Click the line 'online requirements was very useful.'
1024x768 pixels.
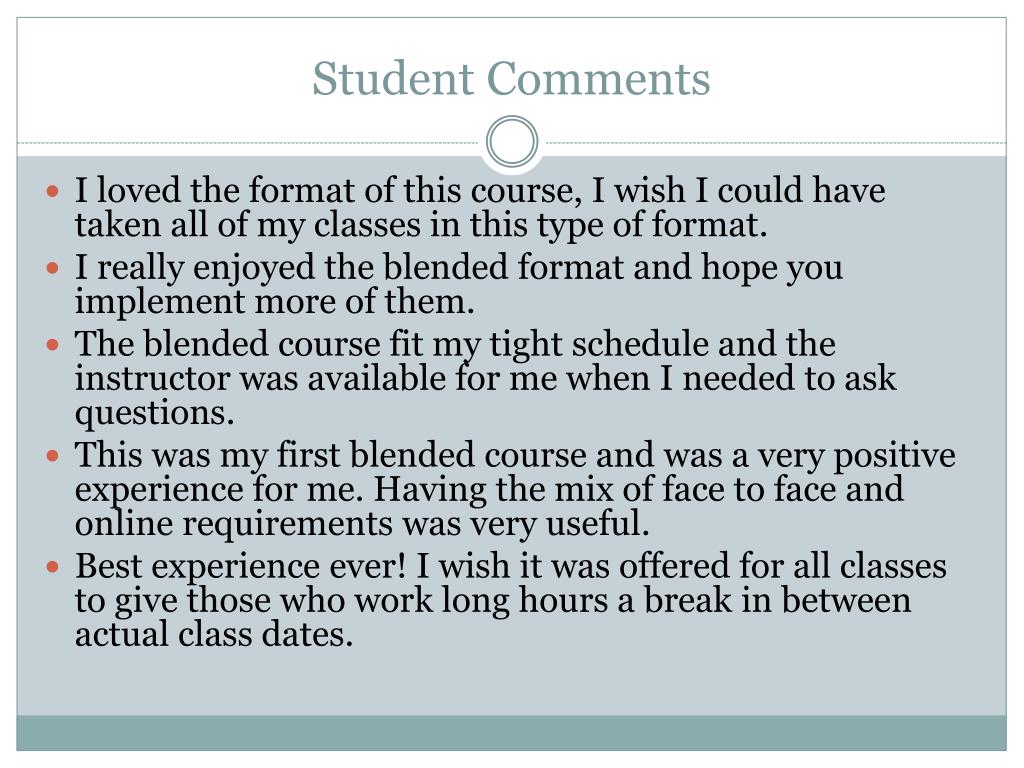pos(362,524)
